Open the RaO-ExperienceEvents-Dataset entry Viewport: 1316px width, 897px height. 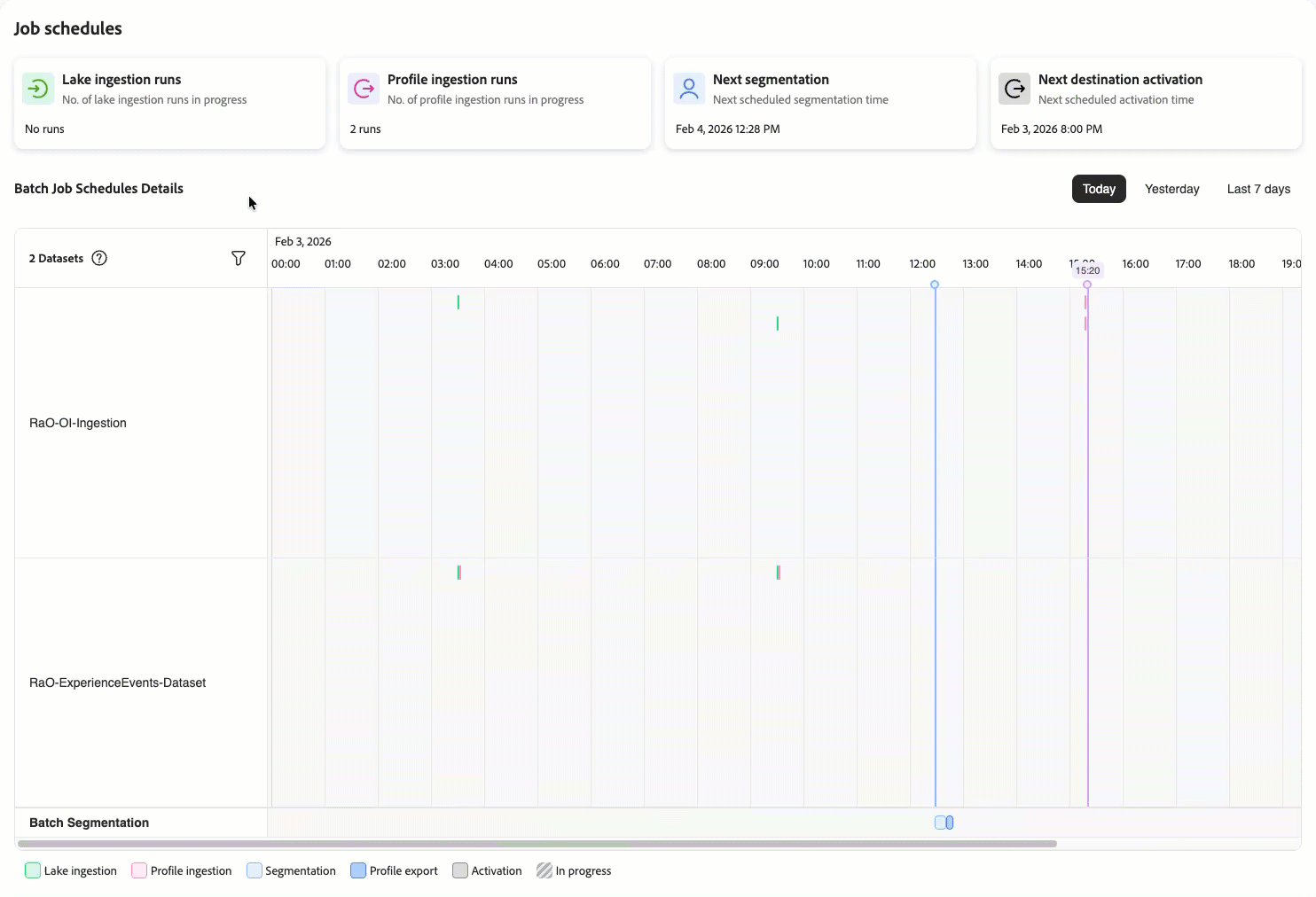point(116,682)
